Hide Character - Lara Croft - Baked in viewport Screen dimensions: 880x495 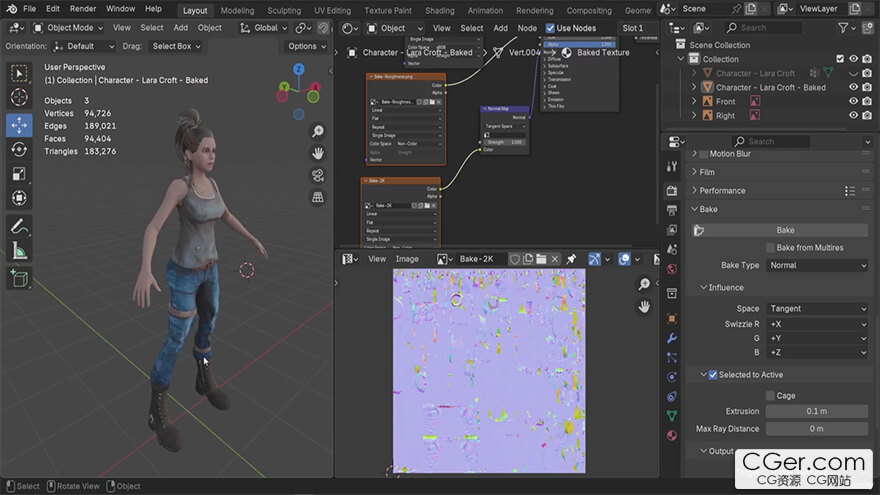point(853,88)
